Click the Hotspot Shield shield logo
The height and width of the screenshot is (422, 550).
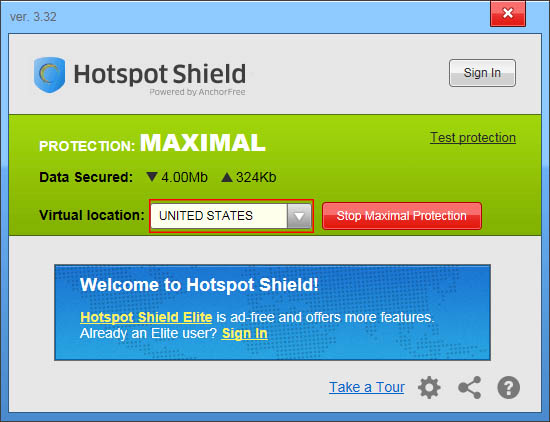point(49,75)
